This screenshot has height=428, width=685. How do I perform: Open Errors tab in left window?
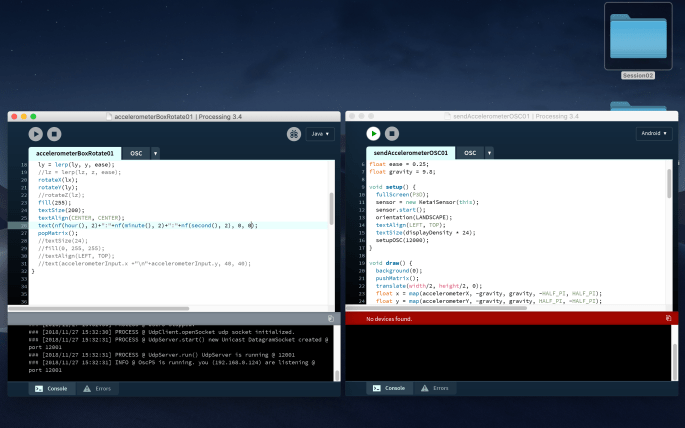tap(97, 389)
